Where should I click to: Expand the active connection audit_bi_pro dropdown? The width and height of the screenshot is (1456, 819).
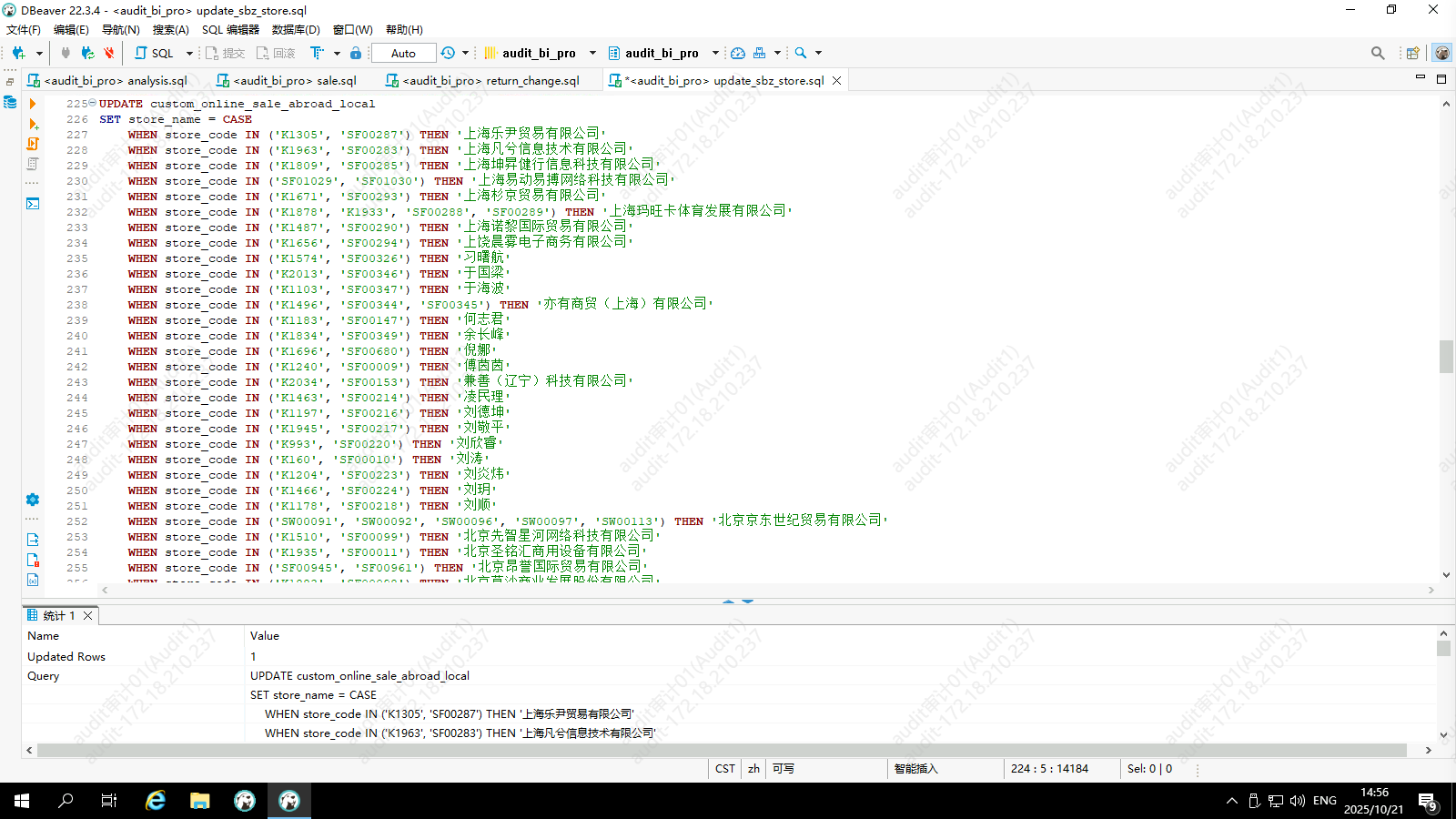click(592, 53)
